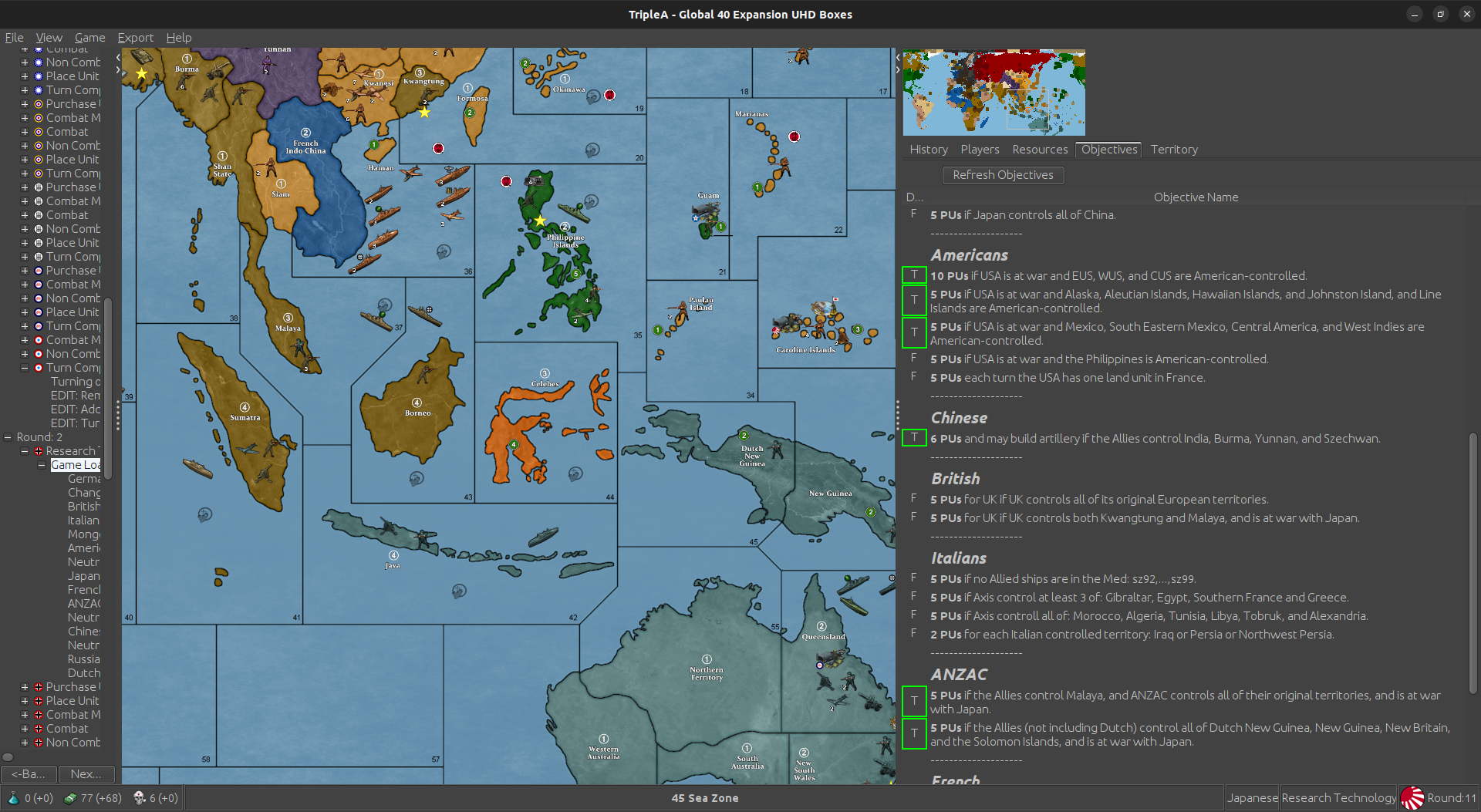Switch to the Resources tab
The image size is (1481, 812).
(1040, 150)
